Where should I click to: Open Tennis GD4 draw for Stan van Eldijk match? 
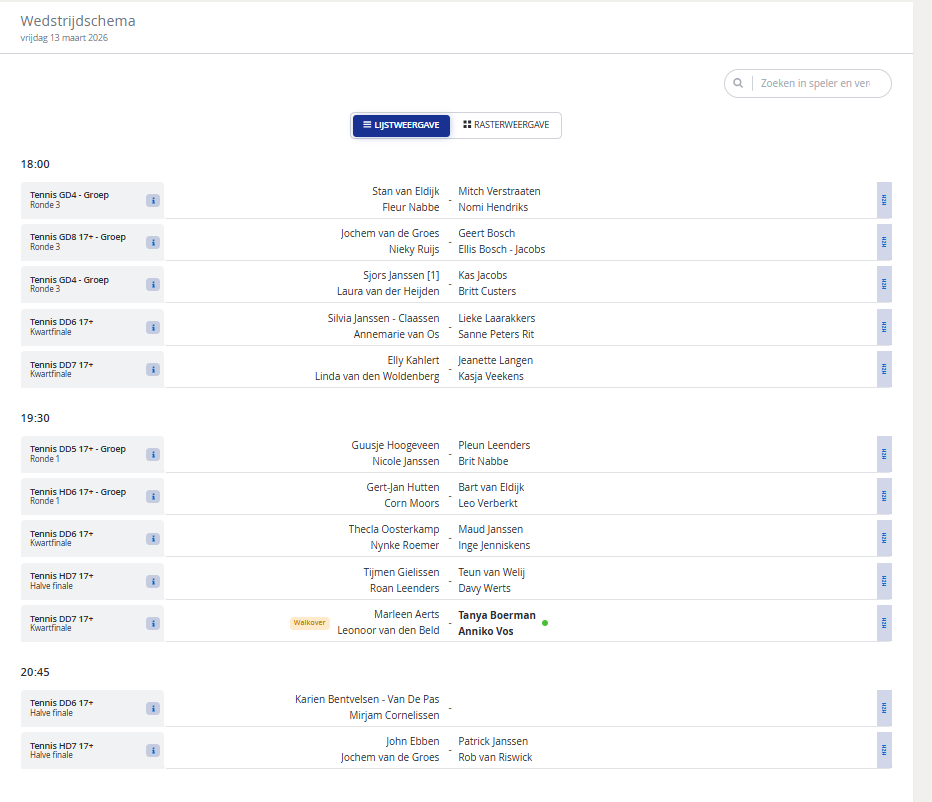click(69, 195)
